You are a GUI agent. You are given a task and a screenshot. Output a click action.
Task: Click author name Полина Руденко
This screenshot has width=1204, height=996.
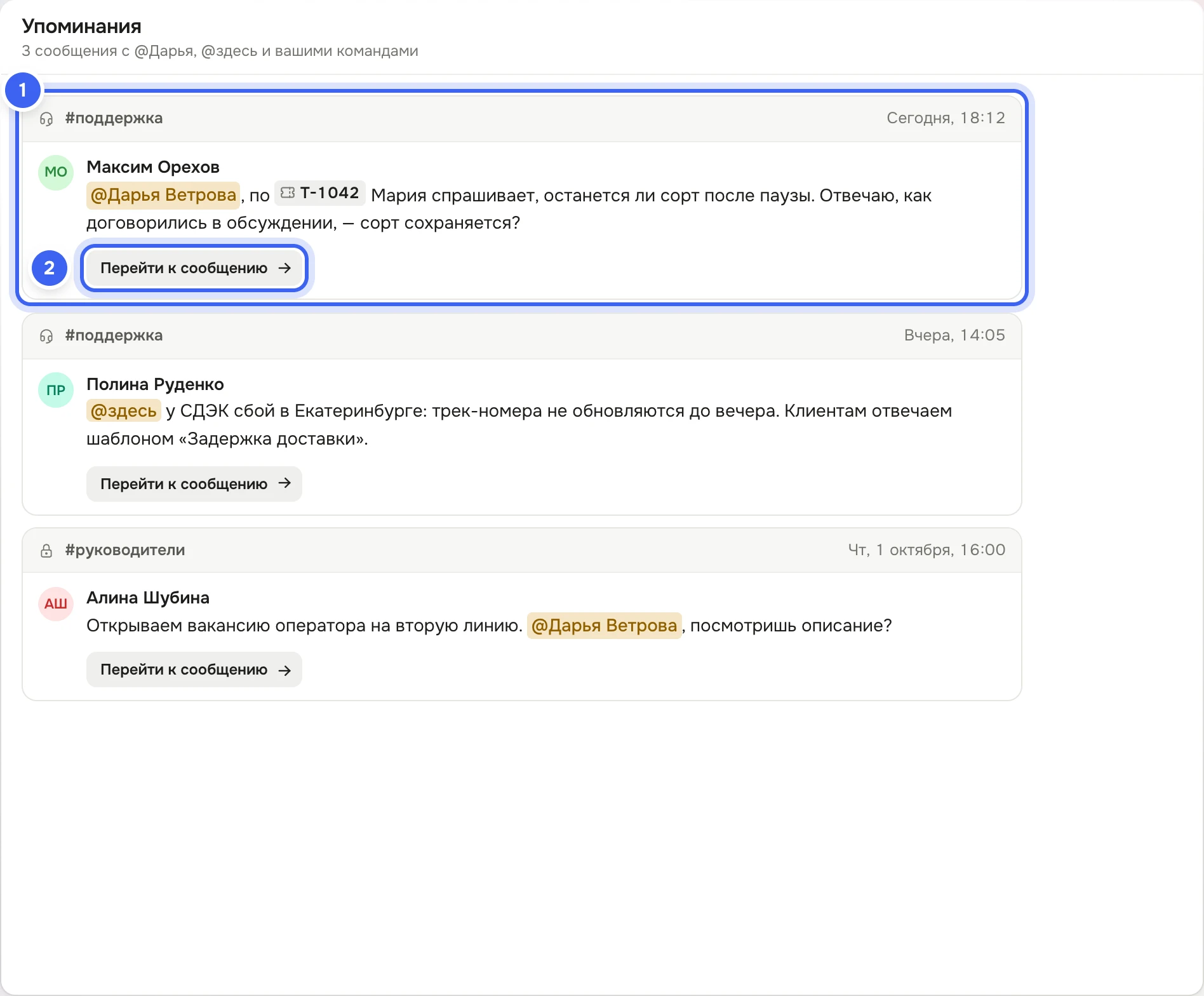pyautogui.click(x=155, y=384)
